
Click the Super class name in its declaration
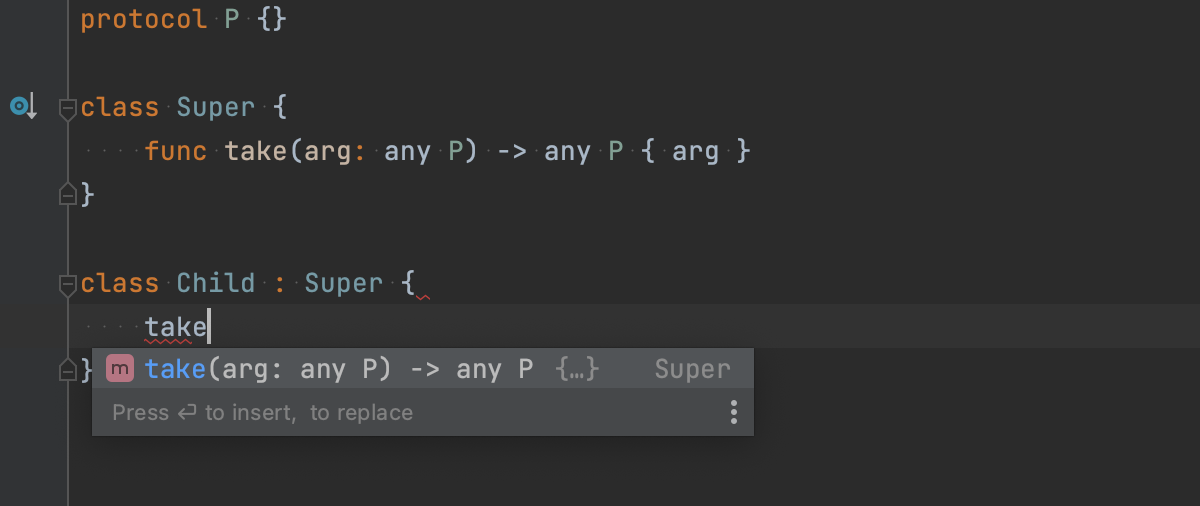tap(215, 107)
